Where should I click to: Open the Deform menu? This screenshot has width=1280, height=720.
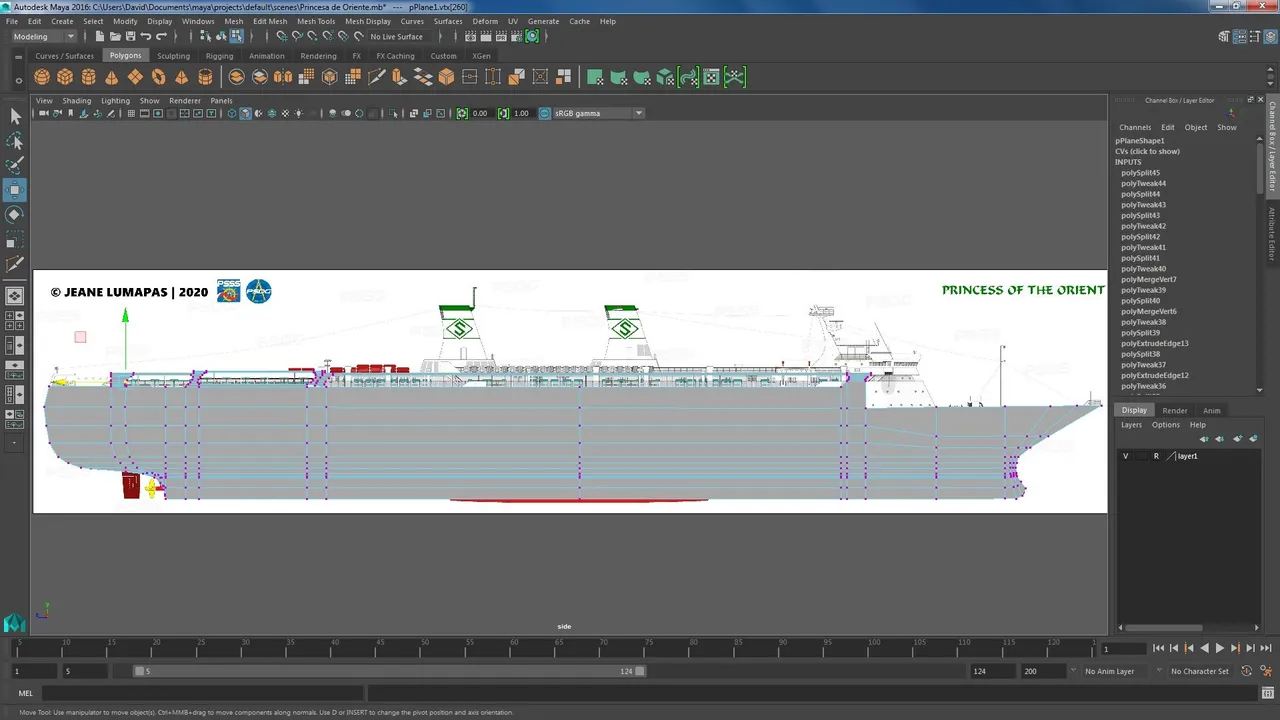[485, 21]
